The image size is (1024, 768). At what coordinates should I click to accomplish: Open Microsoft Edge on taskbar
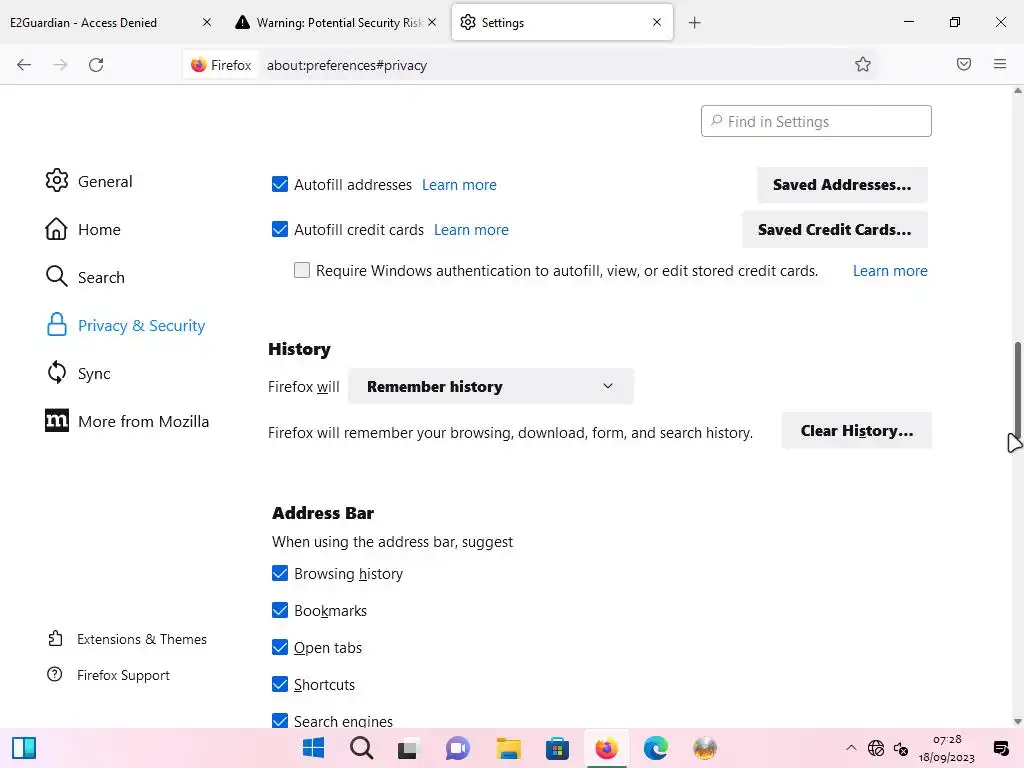pyautogui.click(x=656, y=748)
